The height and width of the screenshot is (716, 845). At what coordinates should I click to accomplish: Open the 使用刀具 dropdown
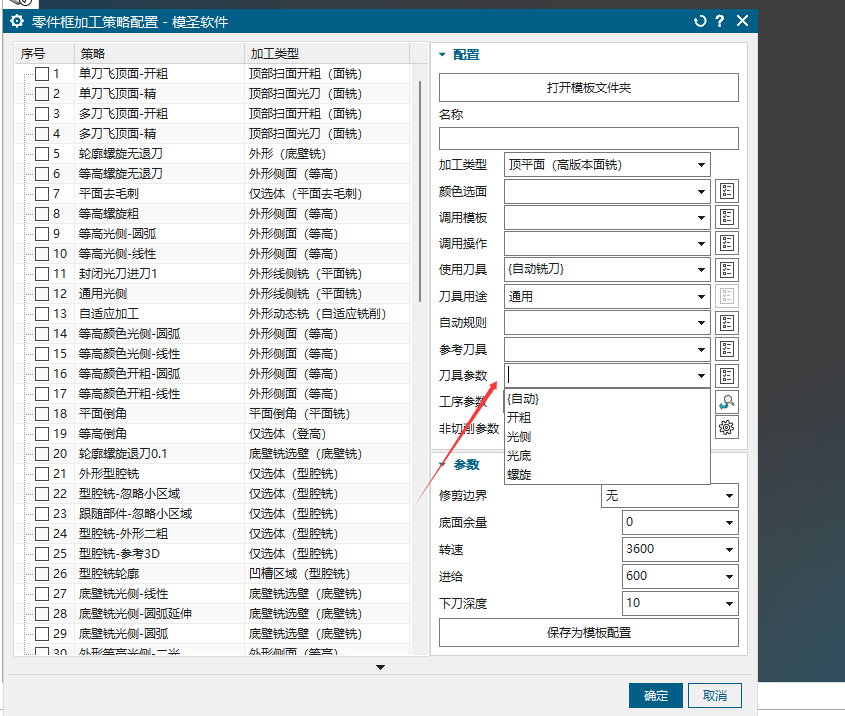coord(607,269)
